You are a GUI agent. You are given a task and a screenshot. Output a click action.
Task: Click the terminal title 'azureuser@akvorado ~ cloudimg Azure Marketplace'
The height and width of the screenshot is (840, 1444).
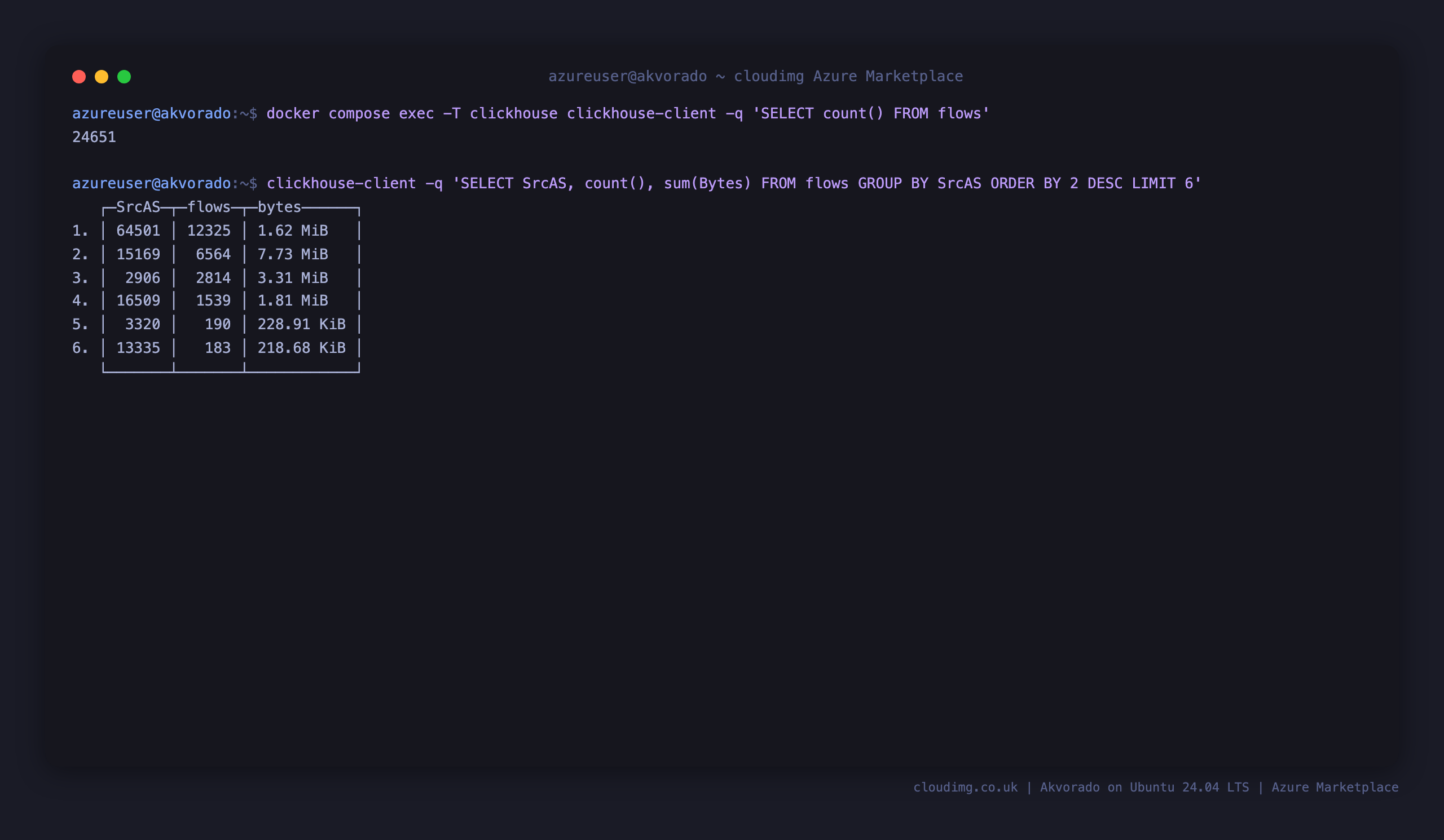(x=755, y=76)
